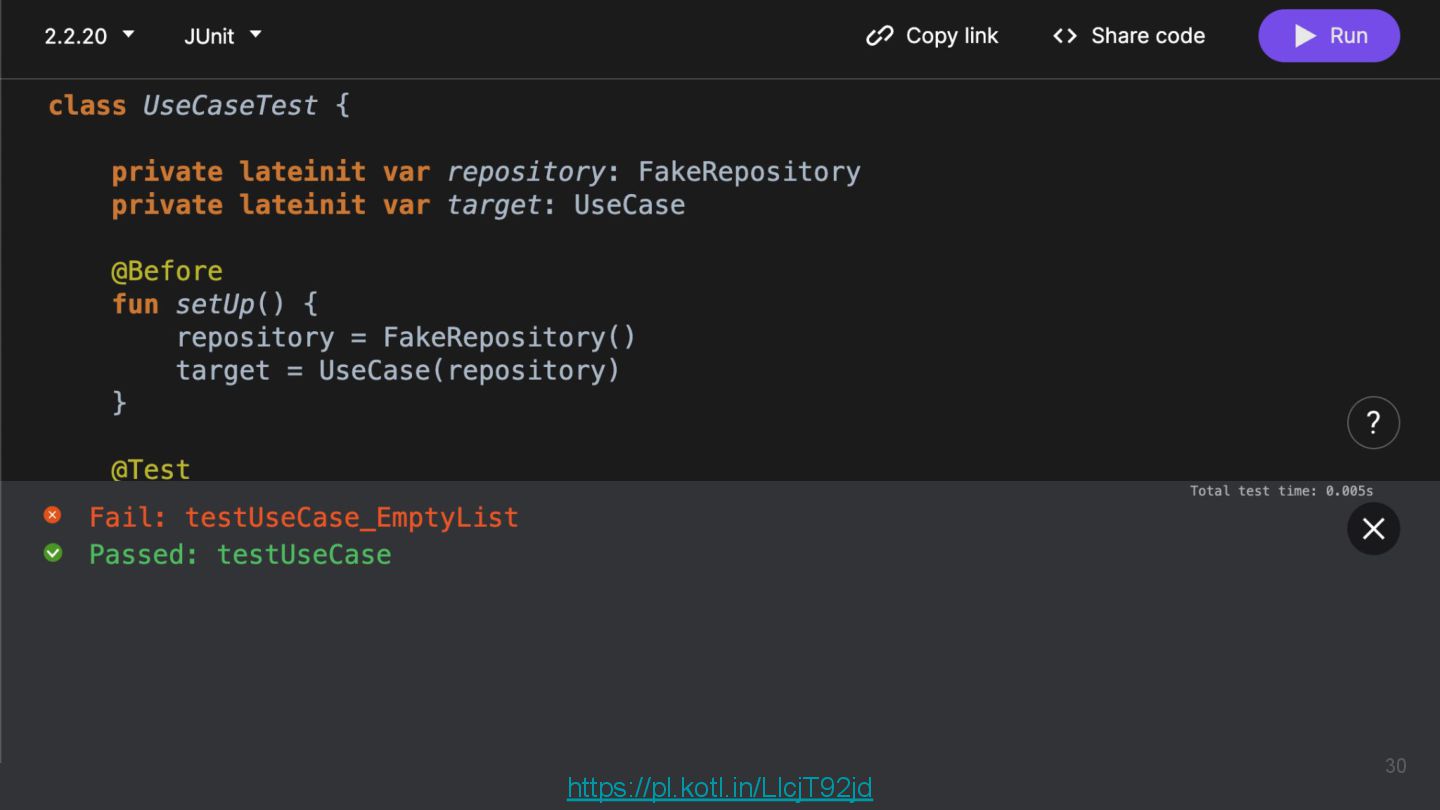Screen dimensions: 1440x810
Task: Expand the JUnit platform dropdown
Action: click(x=222, y=36)
